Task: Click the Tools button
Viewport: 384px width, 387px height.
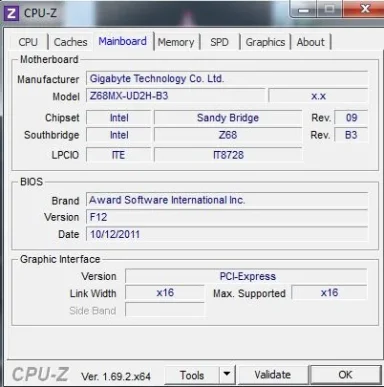Action: point(192,375)
